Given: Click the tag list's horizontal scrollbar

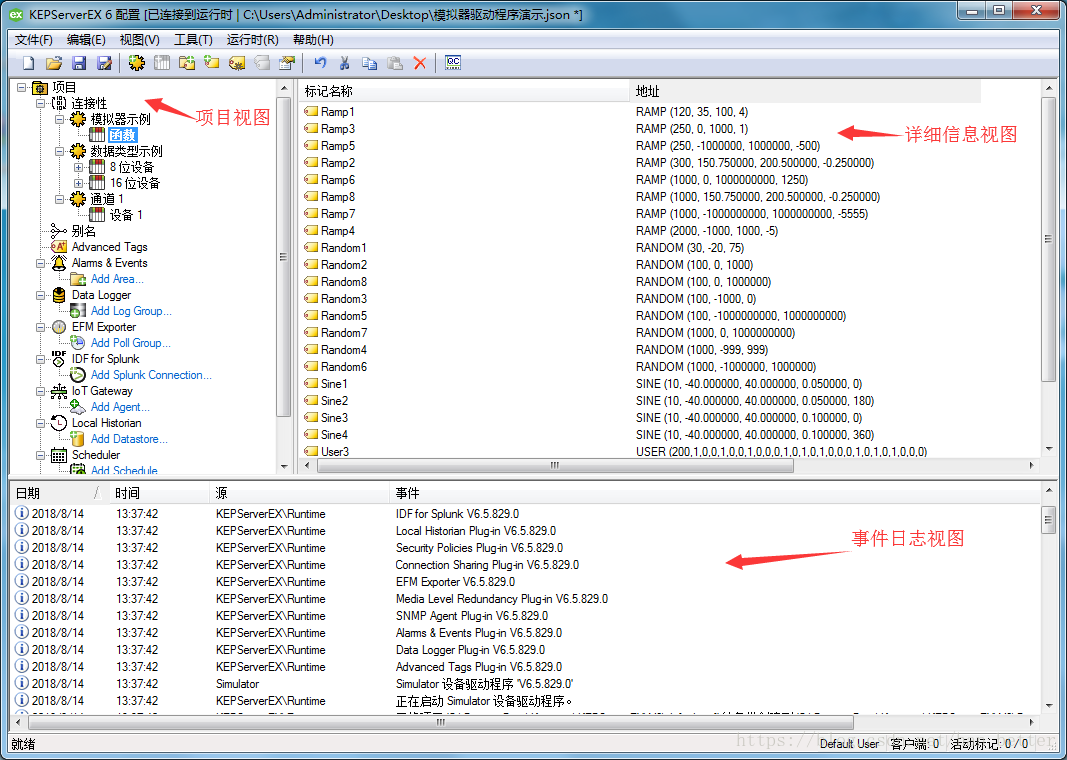Looking at the screenshot, I should tap(555, 465).
